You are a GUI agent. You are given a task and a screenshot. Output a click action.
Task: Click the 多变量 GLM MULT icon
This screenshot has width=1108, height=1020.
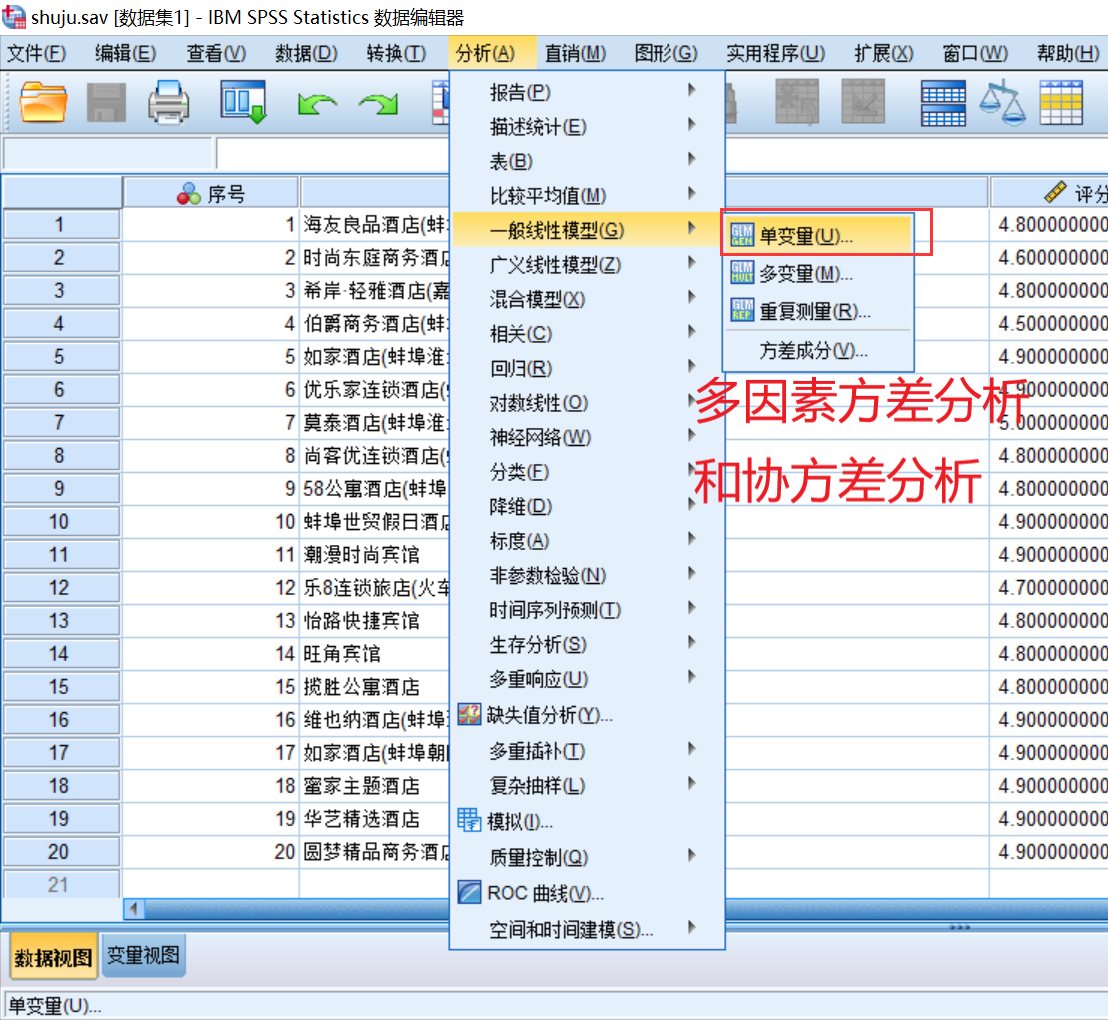742,272
